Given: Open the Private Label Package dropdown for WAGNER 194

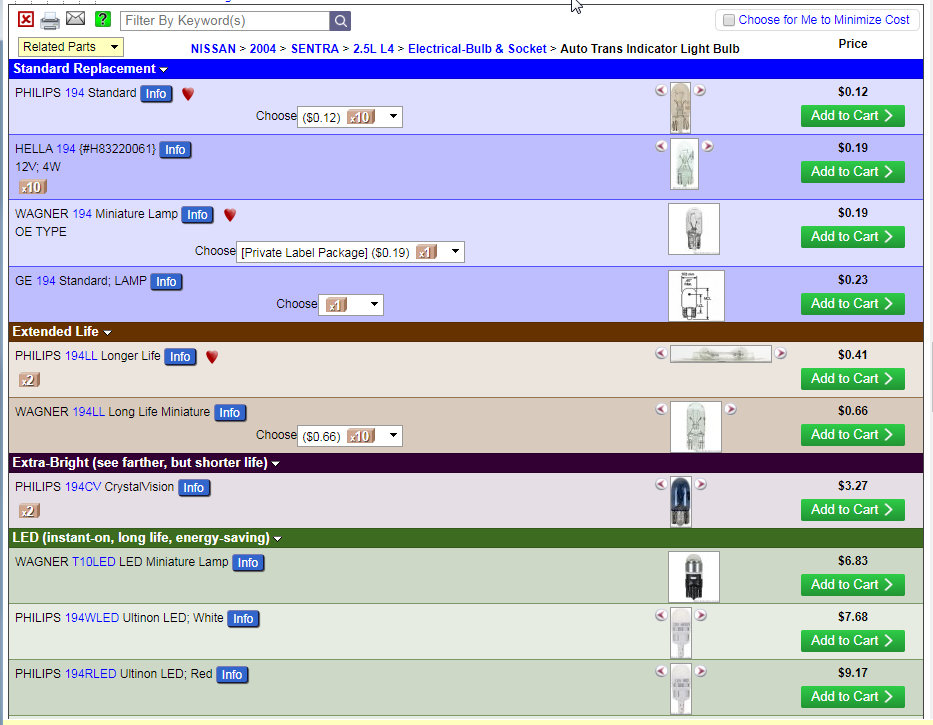Looking at the screenshot, I should [350, 252].
